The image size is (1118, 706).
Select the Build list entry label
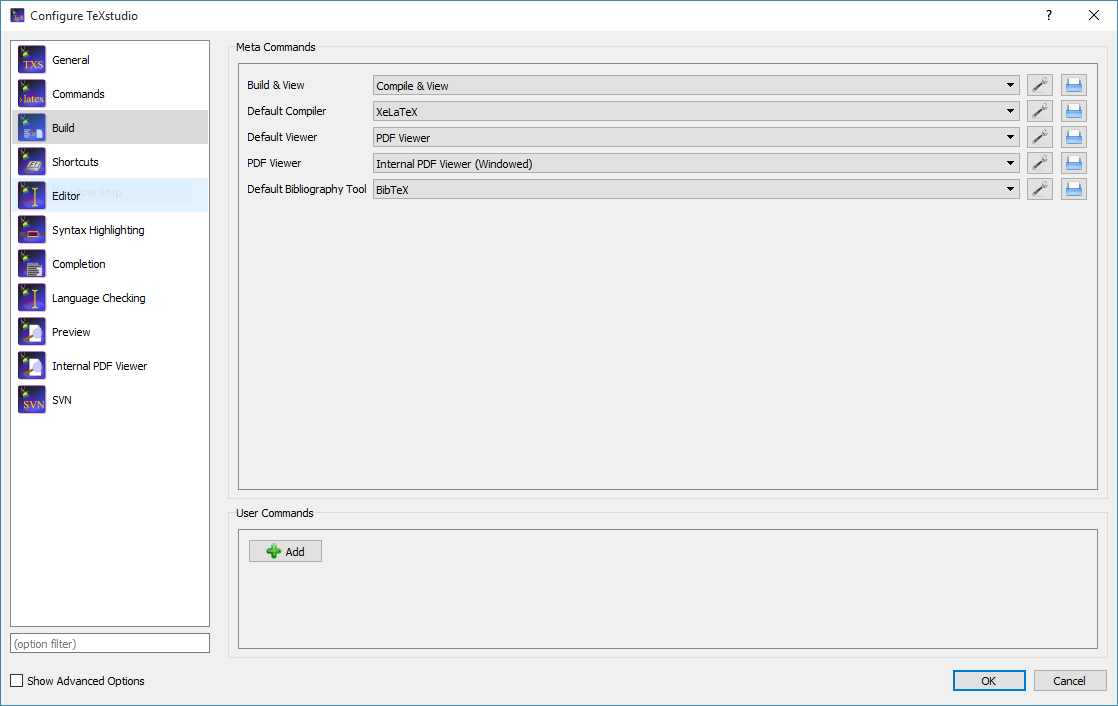point(63,128)
